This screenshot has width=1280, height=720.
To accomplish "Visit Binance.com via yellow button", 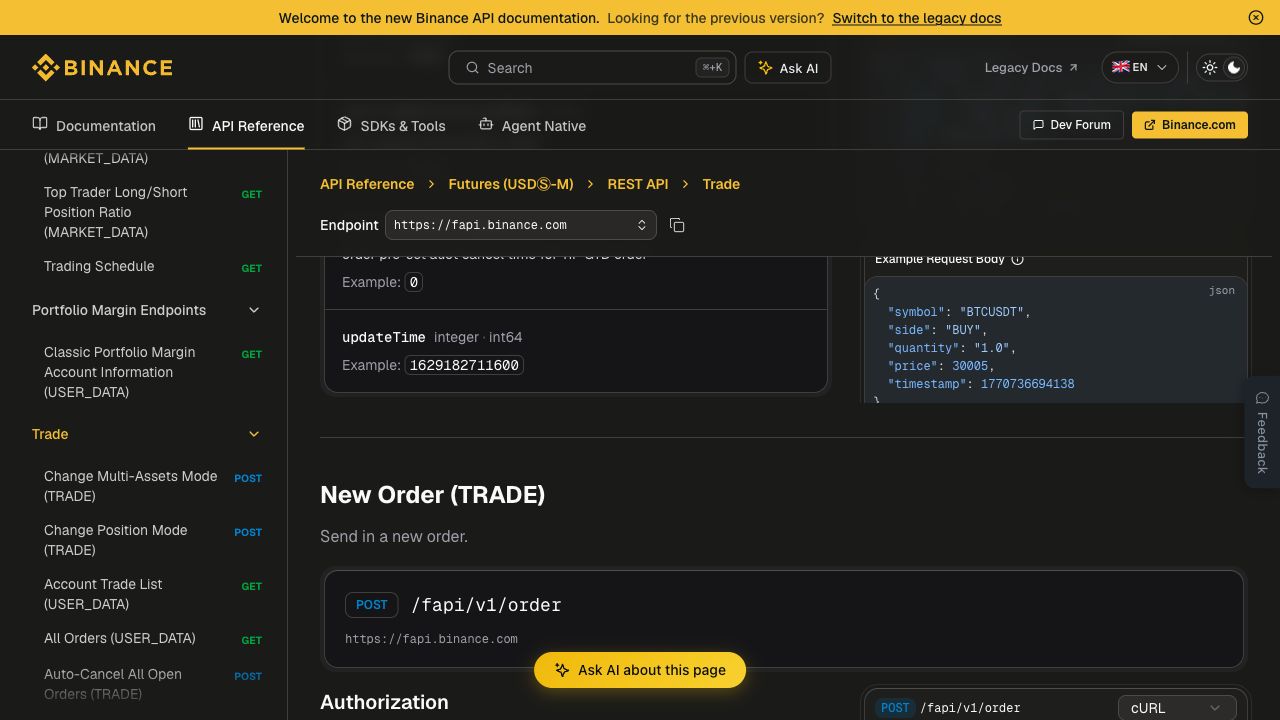I will pyautogui.click(x=1190, y=125).
